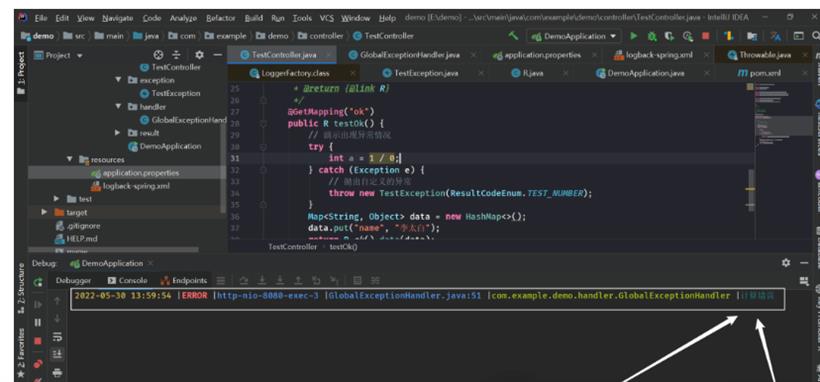Build project with the hammer icon
The image size is (820, 382).
click(514, 36)
